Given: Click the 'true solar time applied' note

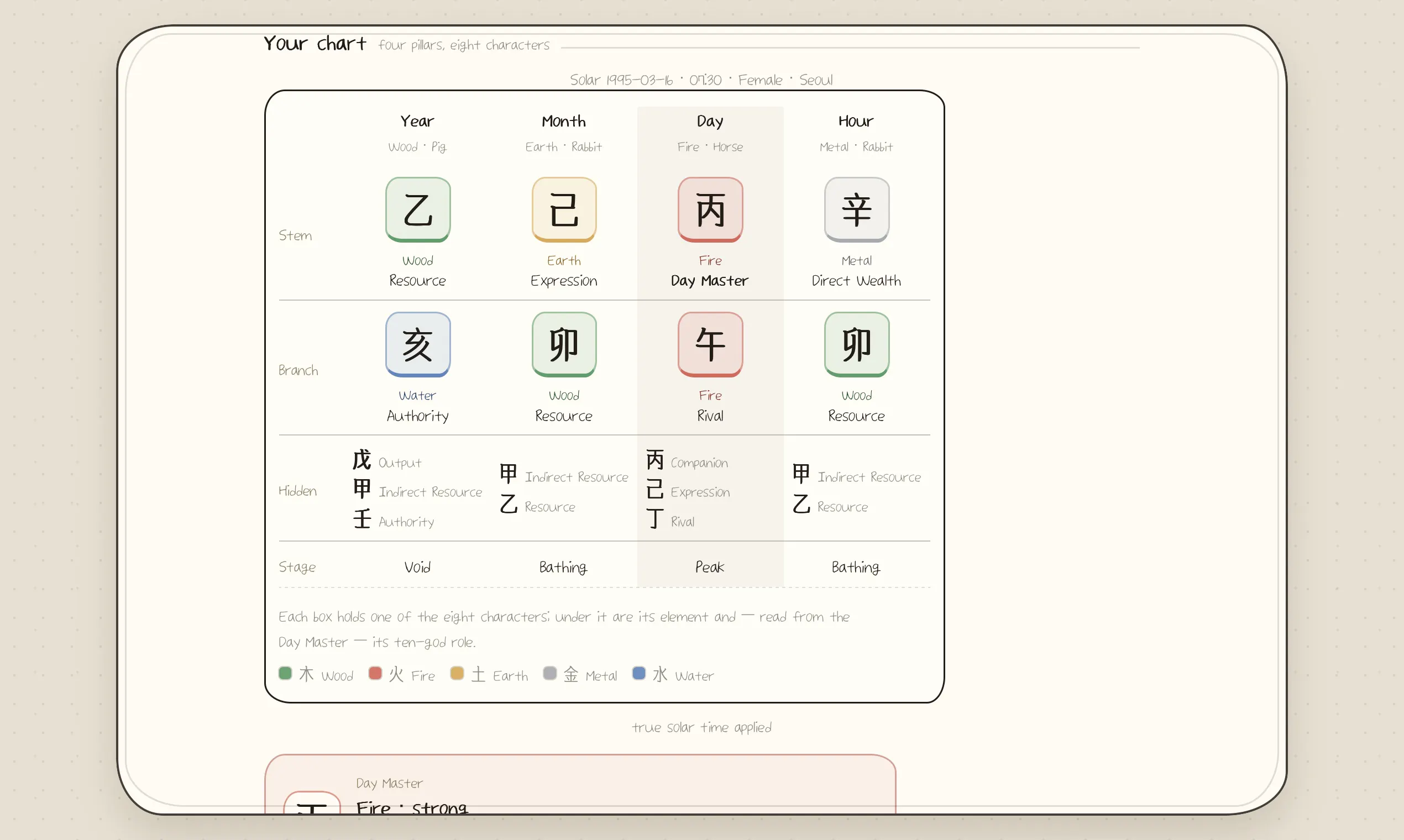Looking at the screenshot, I should coord(701,727).
